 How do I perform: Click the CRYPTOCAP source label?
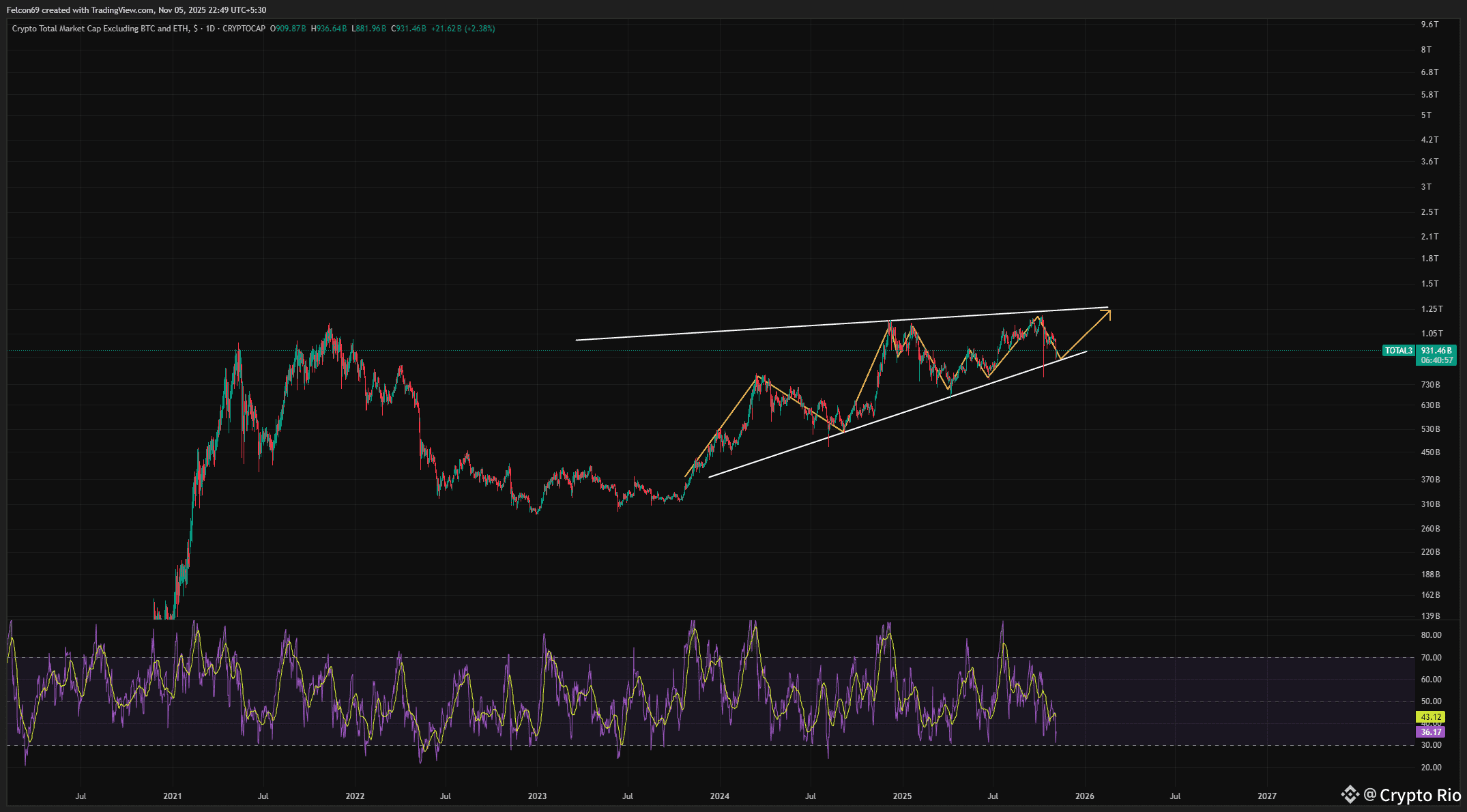(x=244, y=29)
